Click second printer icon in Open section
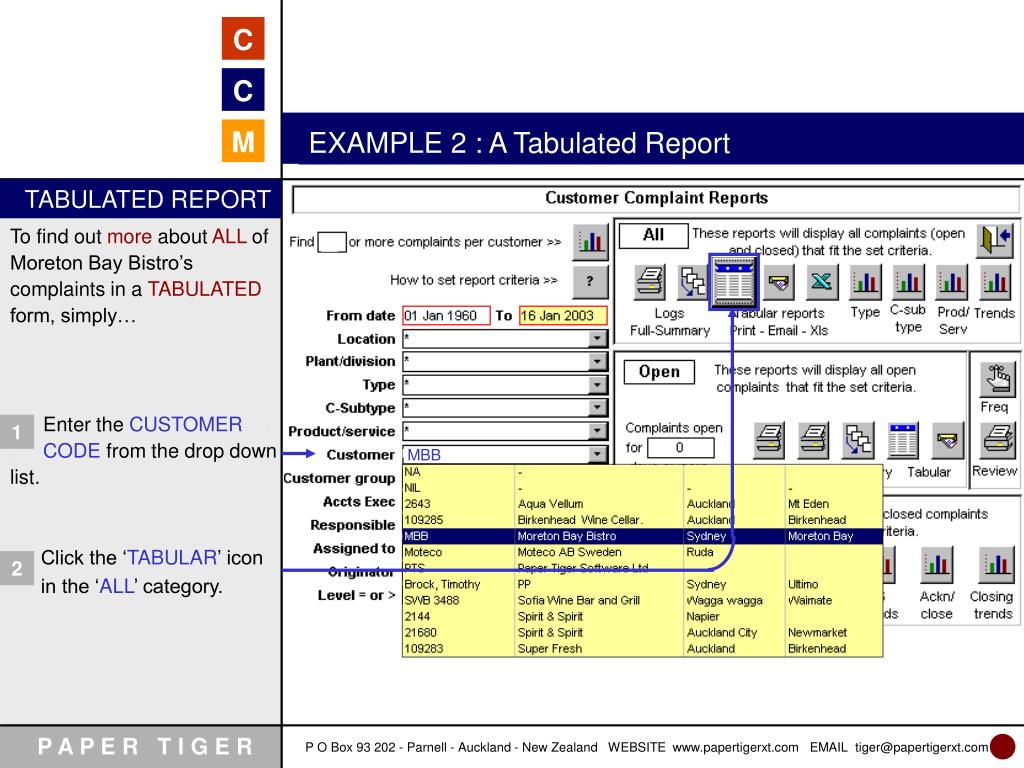The height and width of the screenshot is (768, 1024). (814, 440)
